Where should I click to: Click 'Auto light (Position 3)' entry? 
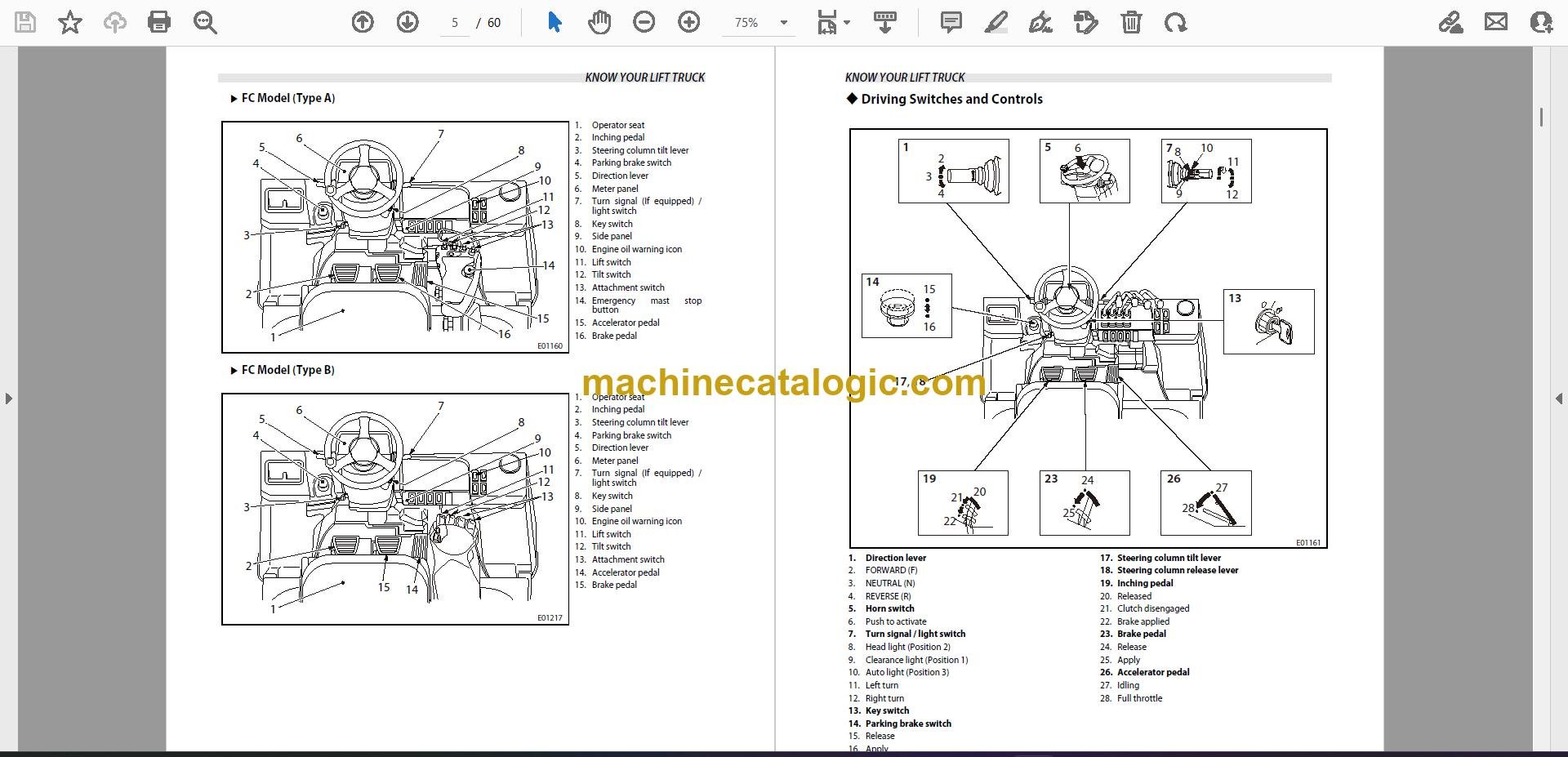907,672
